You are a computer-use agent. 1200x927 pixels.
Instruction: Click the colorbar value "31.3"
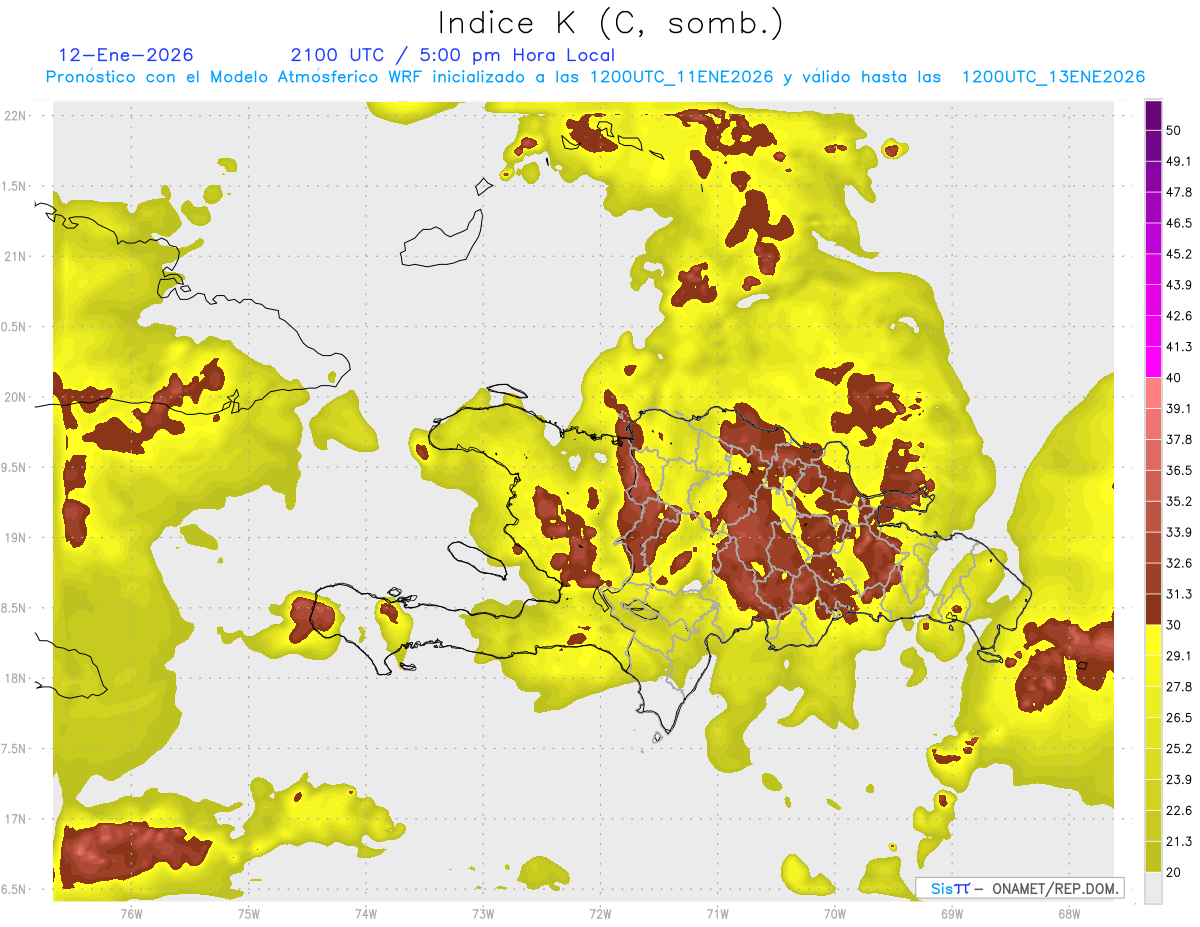point(1179,594)
